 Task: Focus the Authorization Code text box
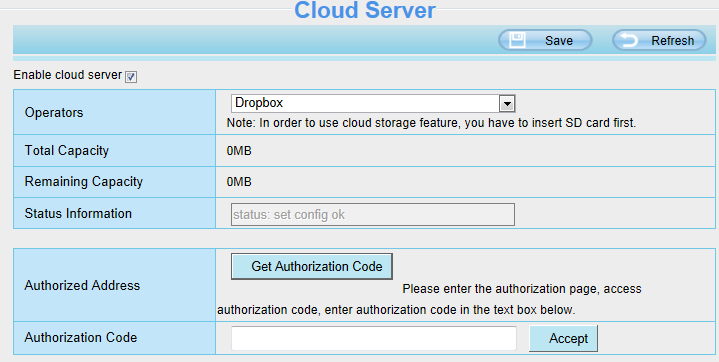pyautogui.click(x=374, y=338)
